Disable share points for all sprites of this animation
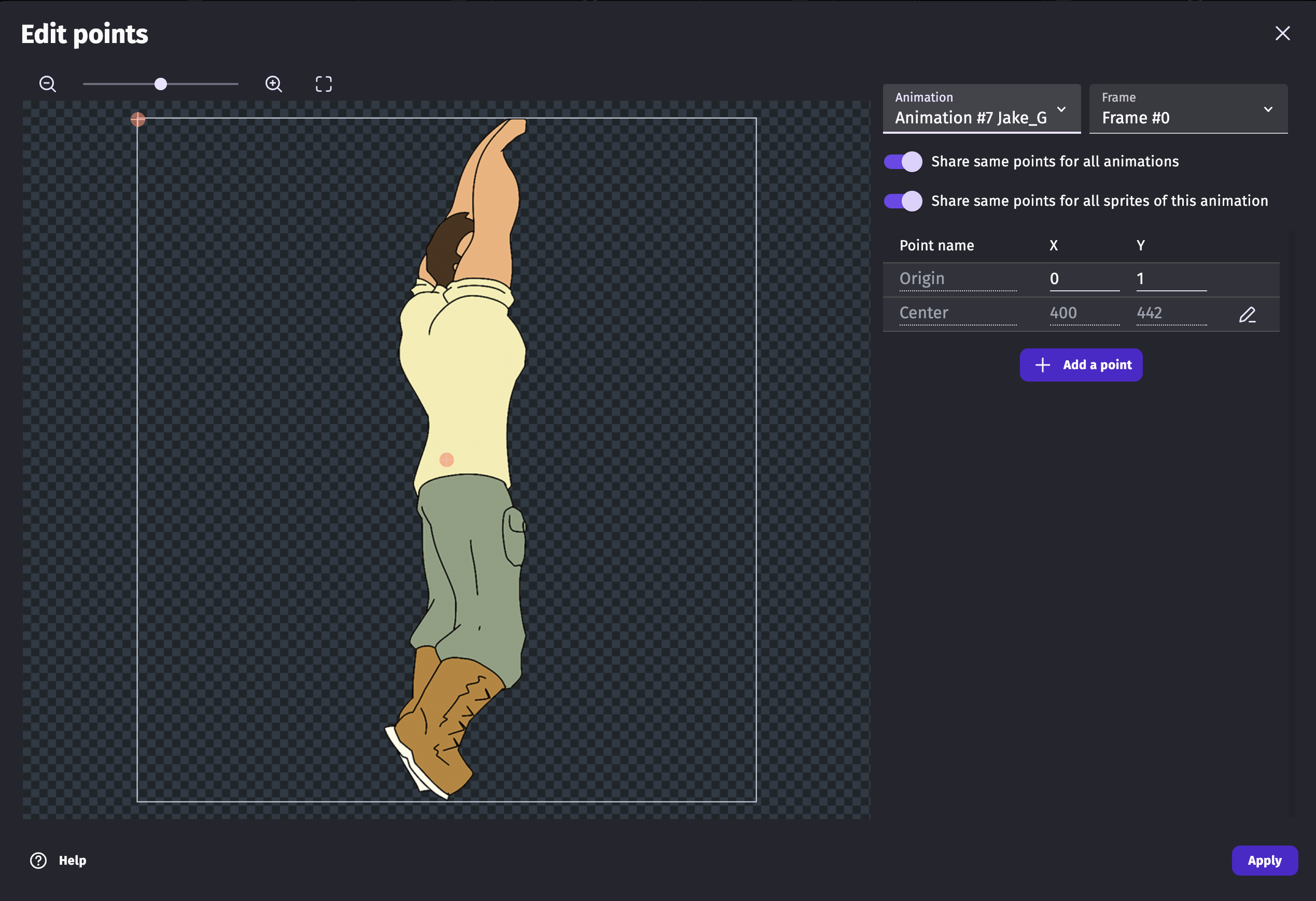Screen dimensions: 1316x901 903,201
